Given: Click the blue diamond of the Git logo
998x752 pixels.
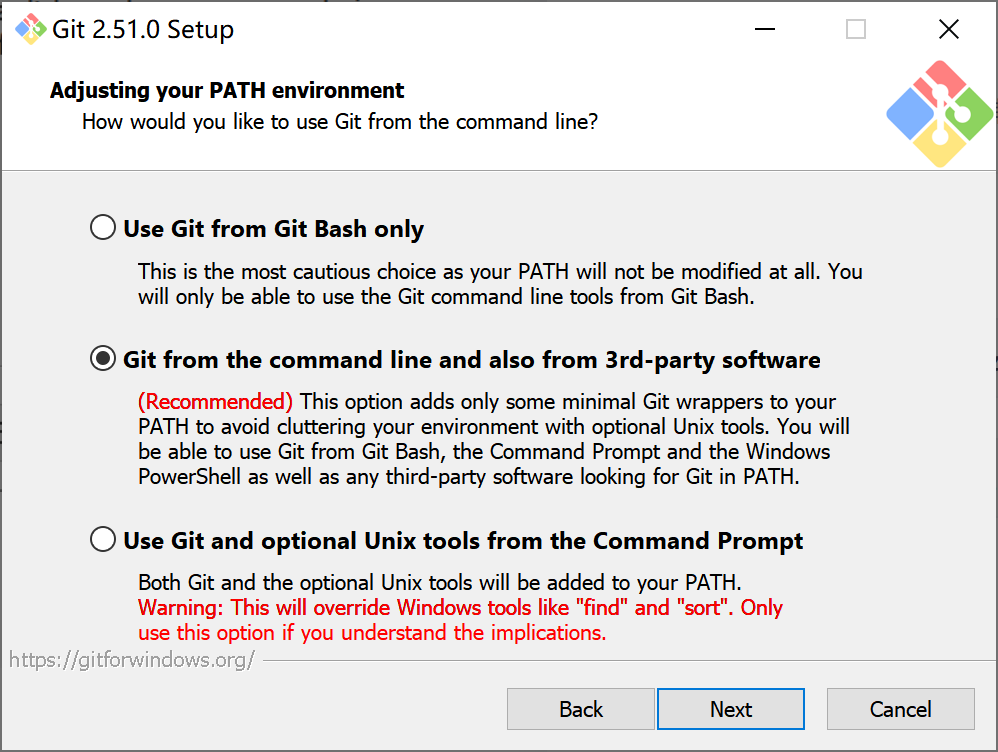Looking at the screenshot, I should pyautogui.click(x=910, y=113).
